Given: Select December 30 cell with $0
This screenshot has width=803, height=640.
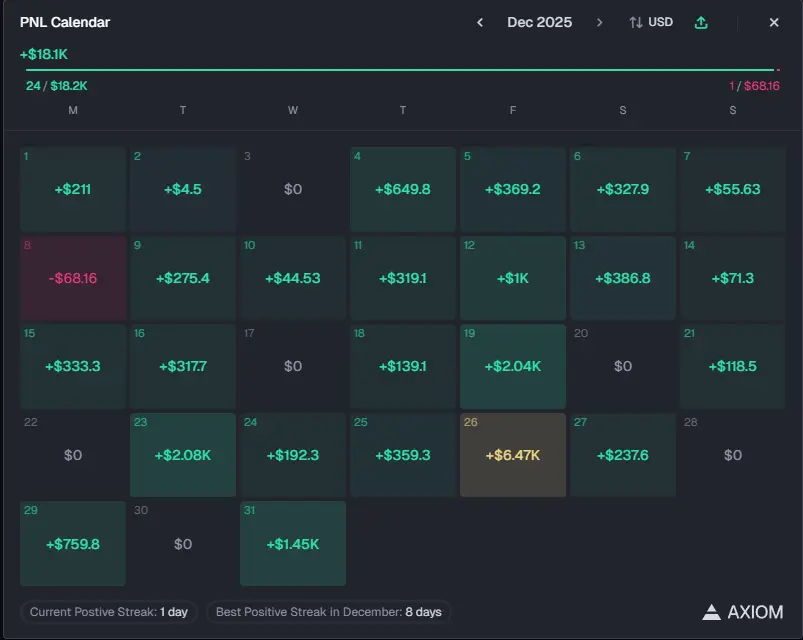Looking at the screenshot, I should pos(183,543).
